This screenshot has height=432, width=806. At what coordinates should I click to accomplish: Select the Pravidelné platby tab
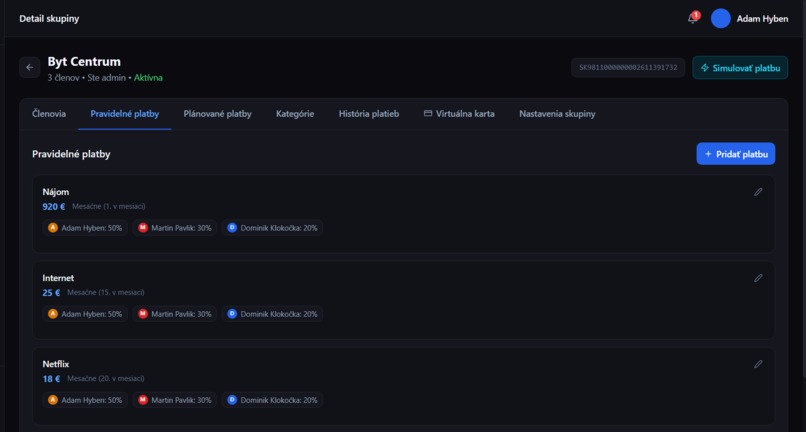pos(124,114)
